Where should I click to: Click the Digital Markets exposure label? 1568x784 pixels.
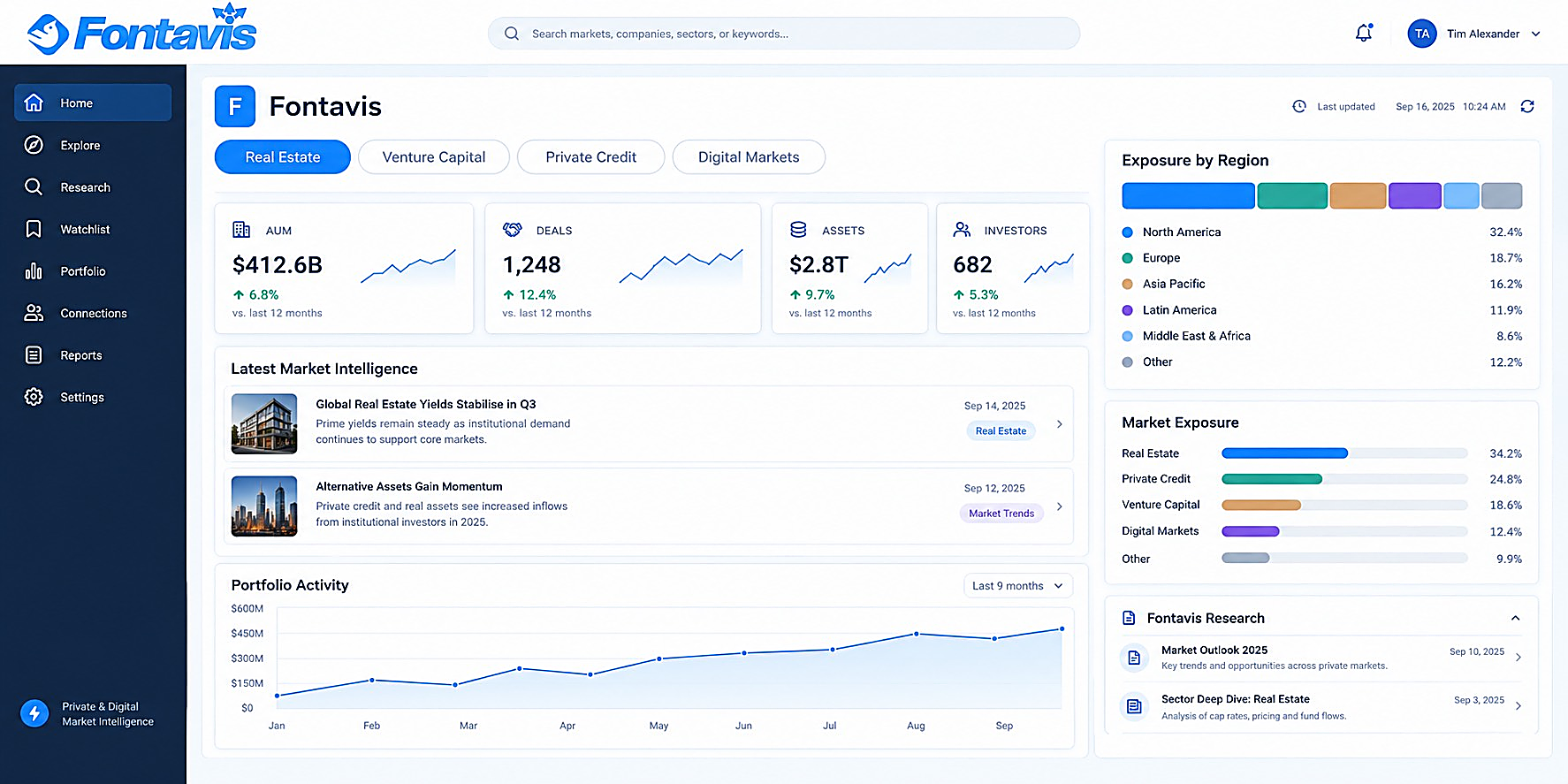coord(1161,531)
